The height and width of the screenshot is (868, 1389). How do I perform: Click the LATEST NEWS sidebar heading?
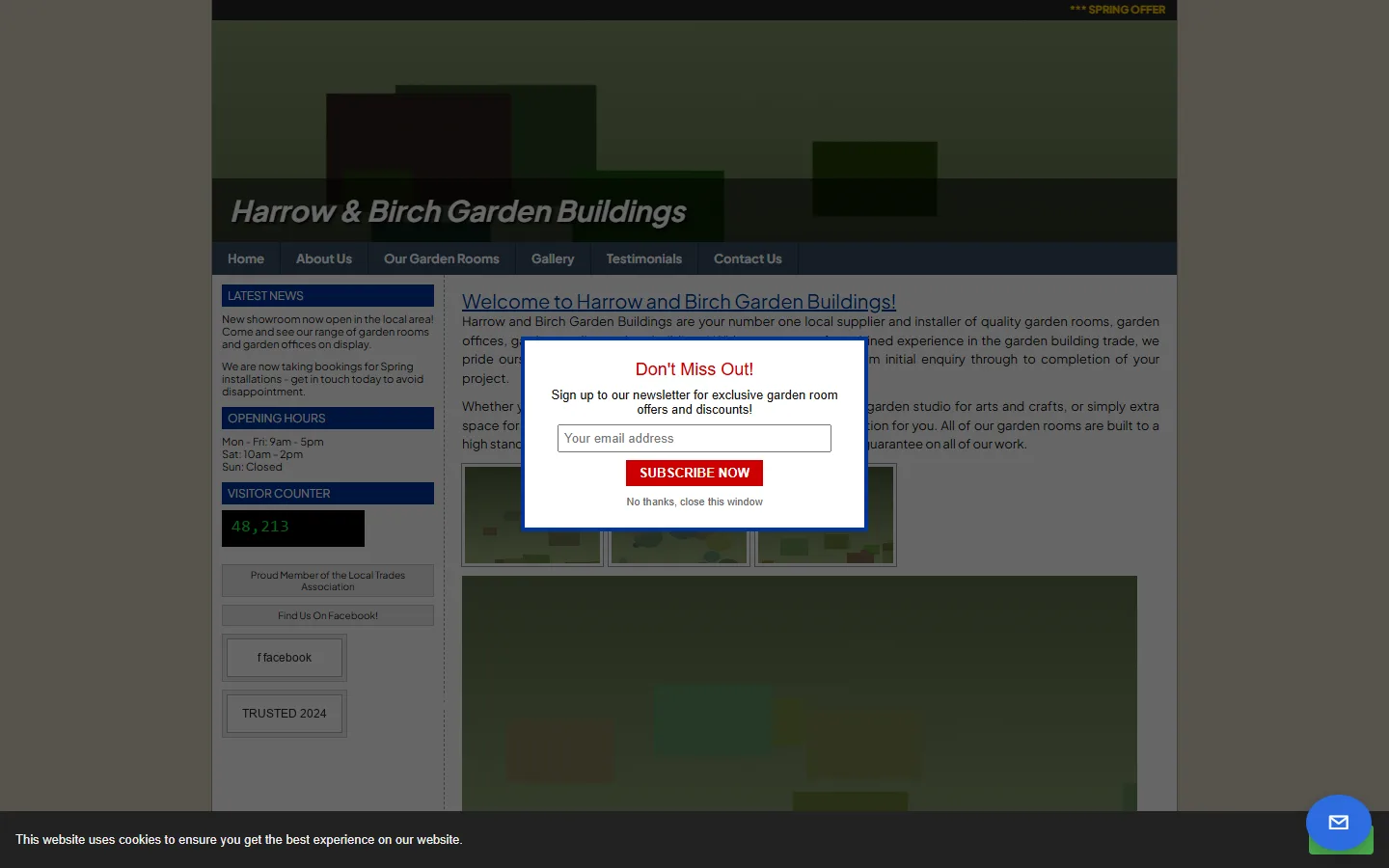click(x=328, y=296)
